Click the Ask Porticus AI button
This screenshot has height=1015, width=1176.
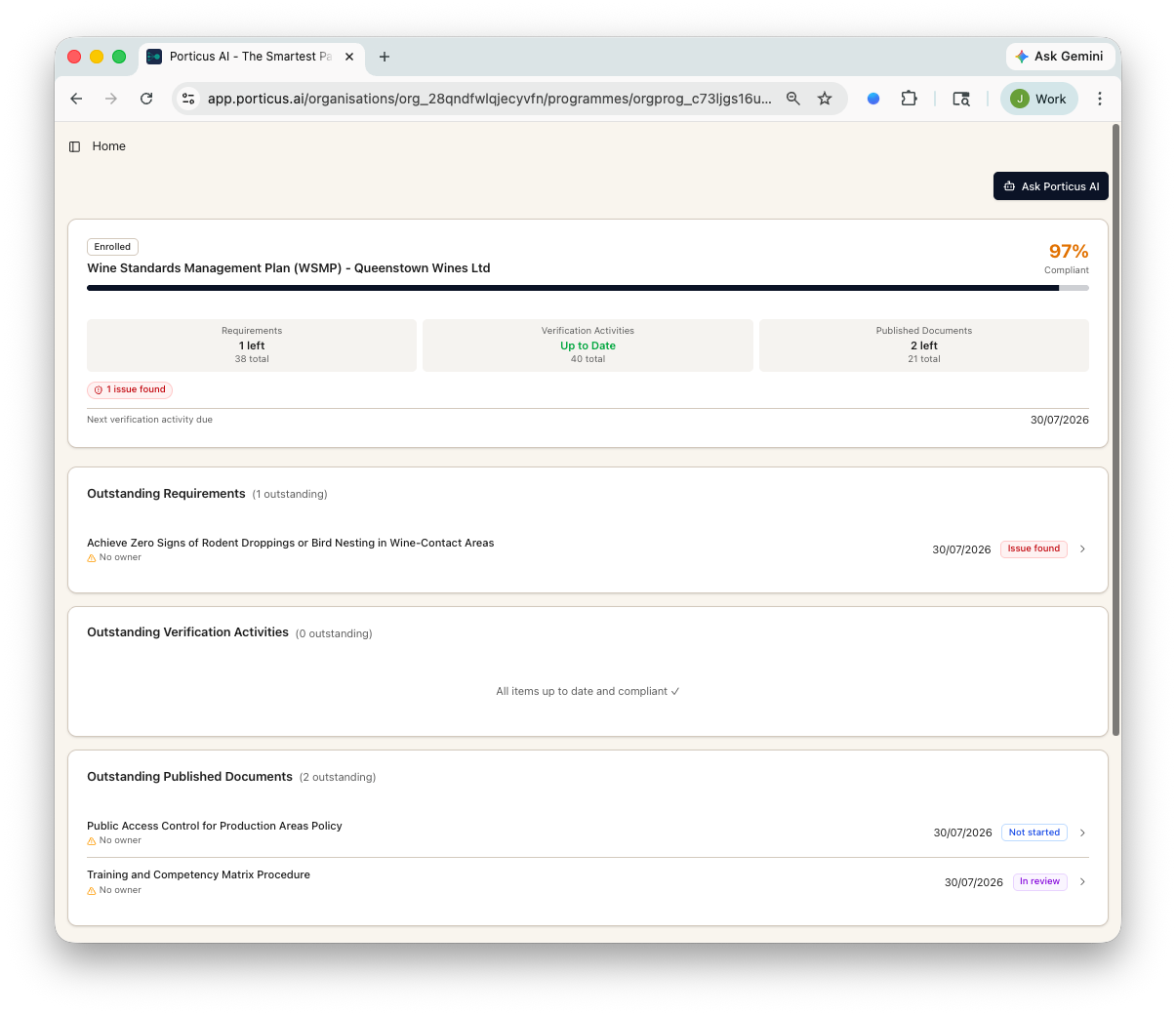(x=1051, y=186)
